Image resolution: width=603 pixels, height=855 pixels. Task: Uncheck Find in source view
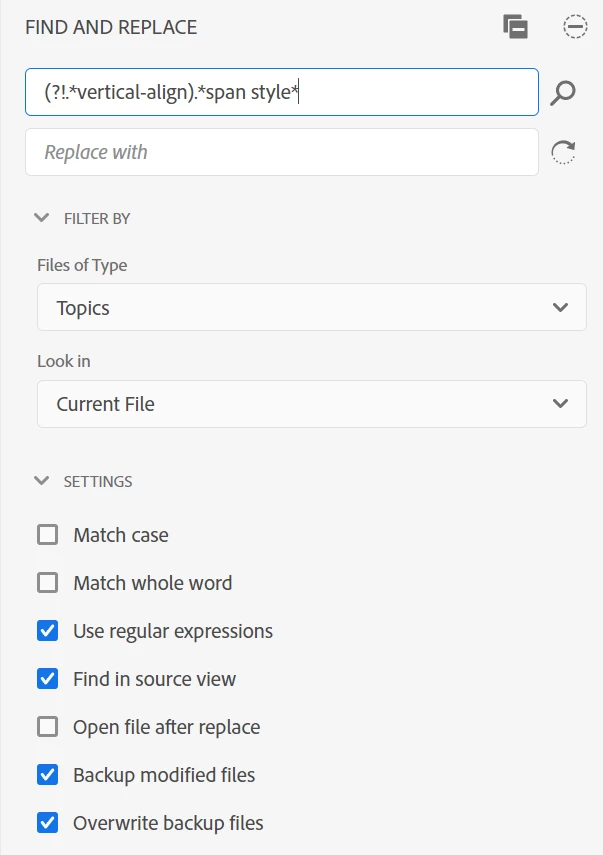point(47,679)
